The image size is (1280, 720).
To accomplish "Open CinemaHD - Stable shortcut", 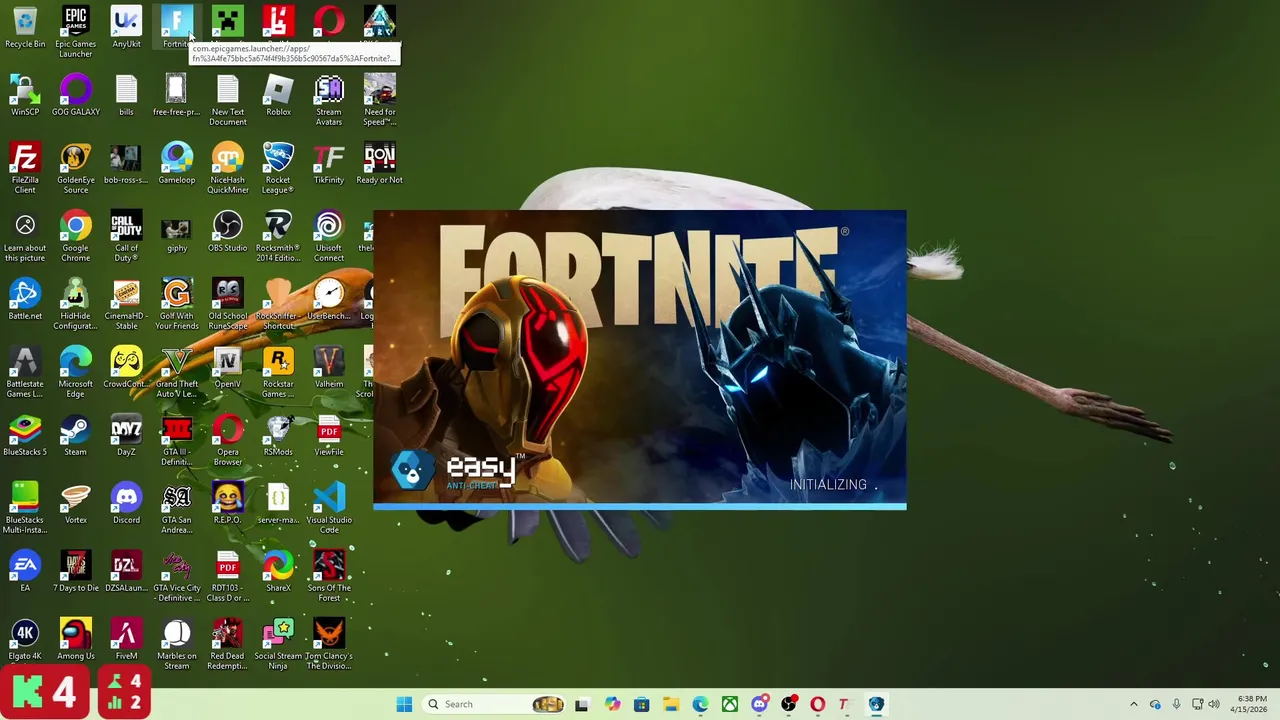I will (x=126, y=304).
